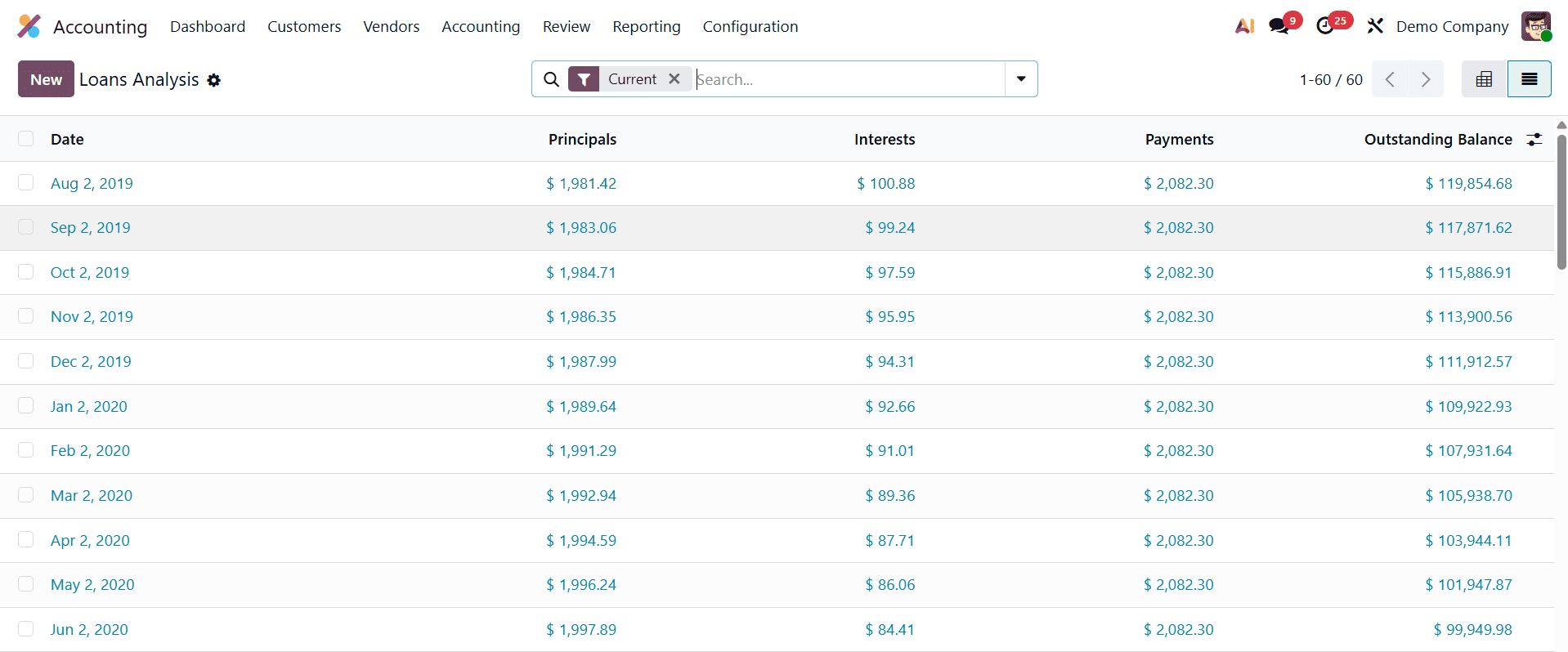
Task: Tick the select-all header checkbox
Action: pos(26,139)
